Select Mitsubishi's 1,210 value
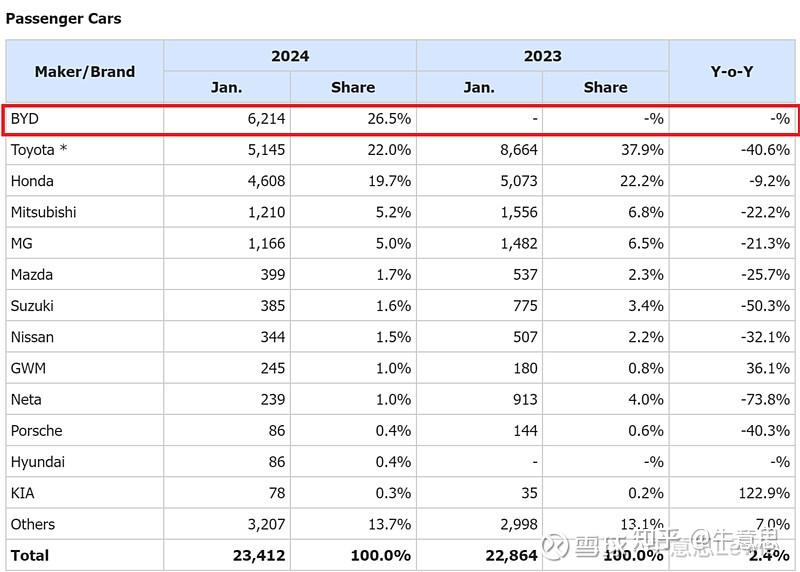The image size is (800, 572). (227, 212)
